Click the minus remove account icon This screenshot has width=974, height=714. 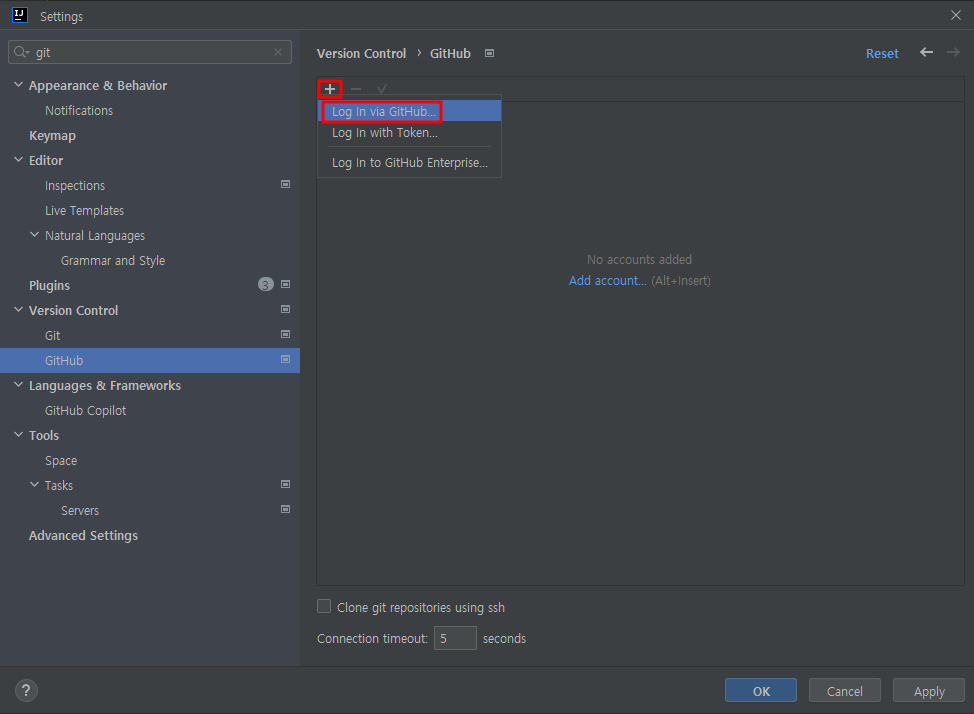tap(356, 89)
